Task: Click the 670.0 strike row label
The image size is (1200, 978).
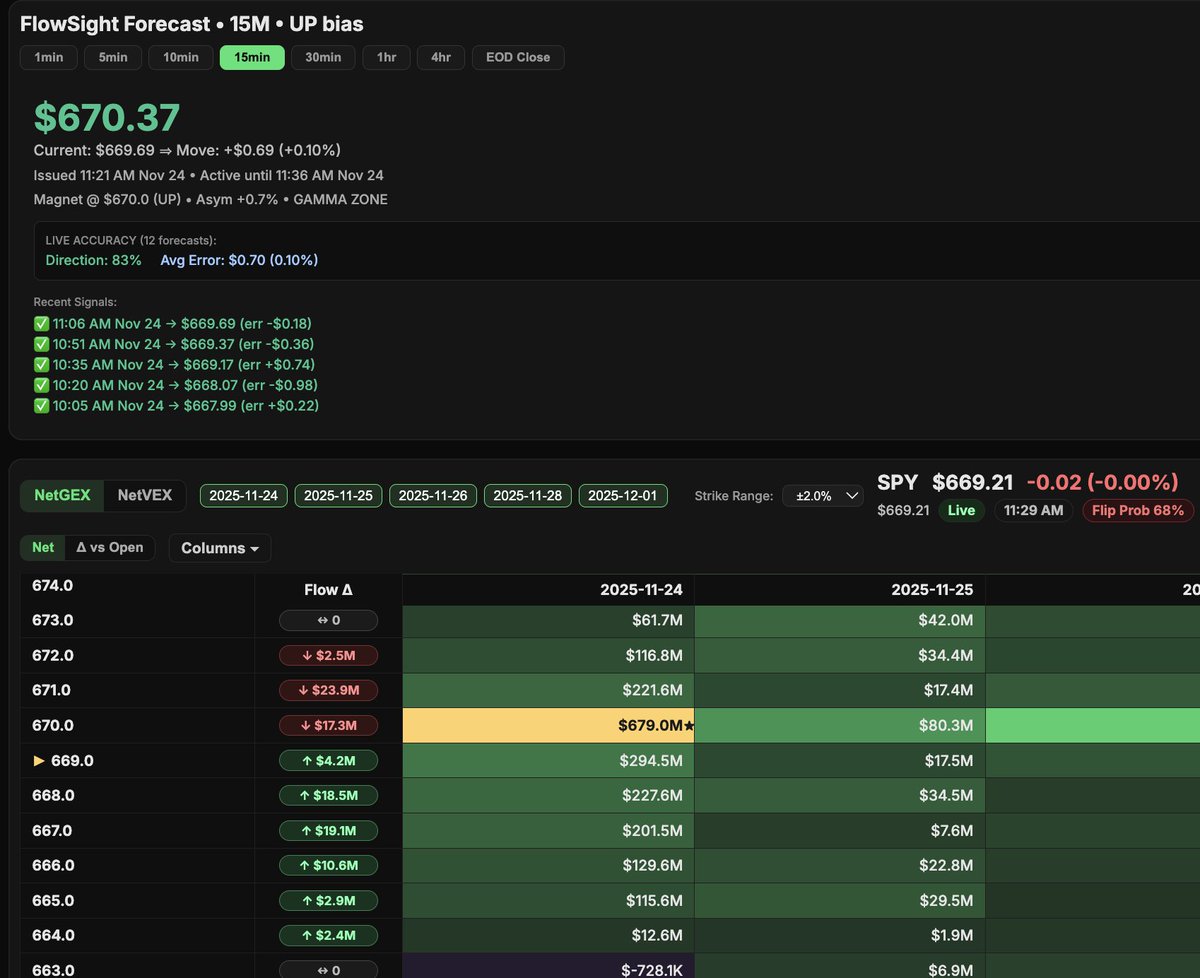Action: [54, 725]
